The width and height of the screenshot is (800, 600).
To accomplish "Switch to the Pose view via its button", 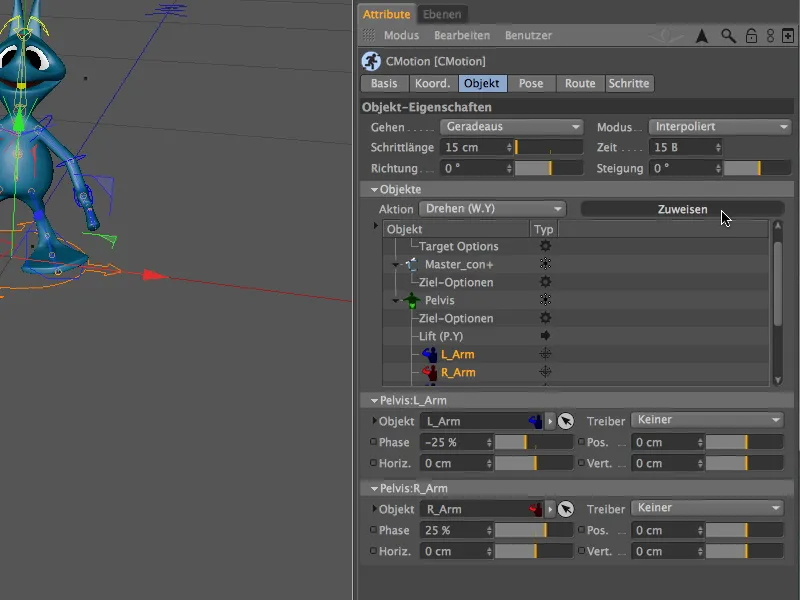I will pyautogui.click(x=532, y=83).
